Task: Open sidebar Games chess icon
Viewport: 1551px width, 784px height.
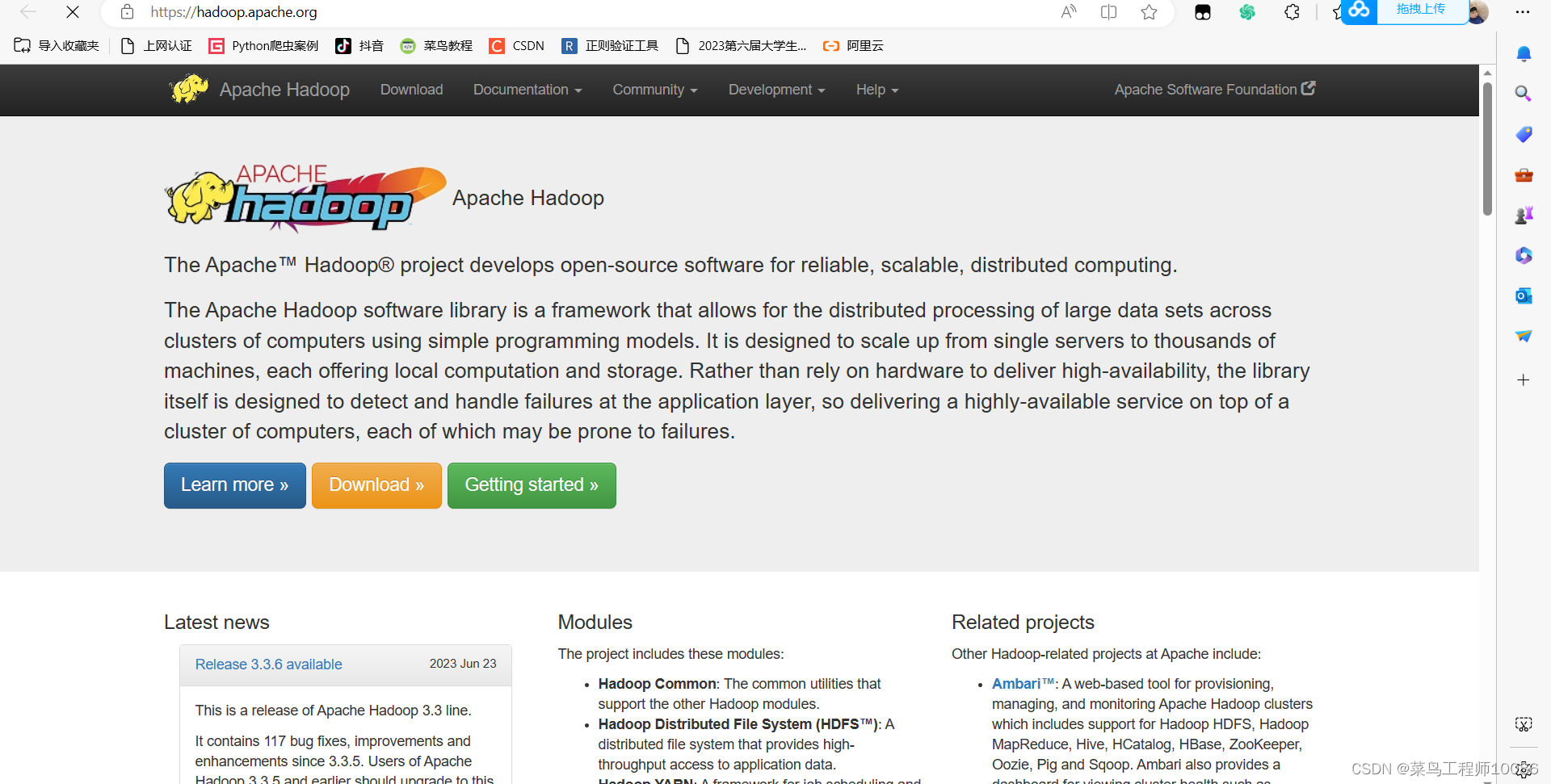Action: (x=1524, y=215)
